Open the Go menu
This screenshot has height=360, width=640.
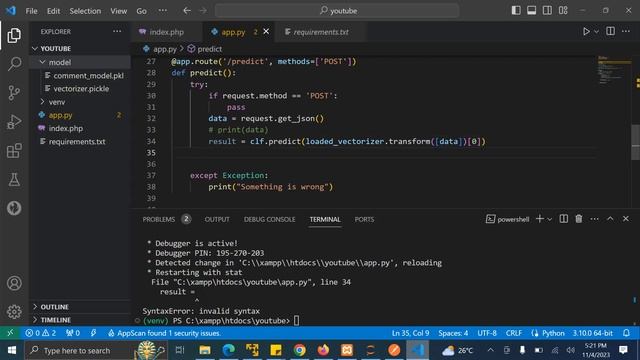[141, 11]
